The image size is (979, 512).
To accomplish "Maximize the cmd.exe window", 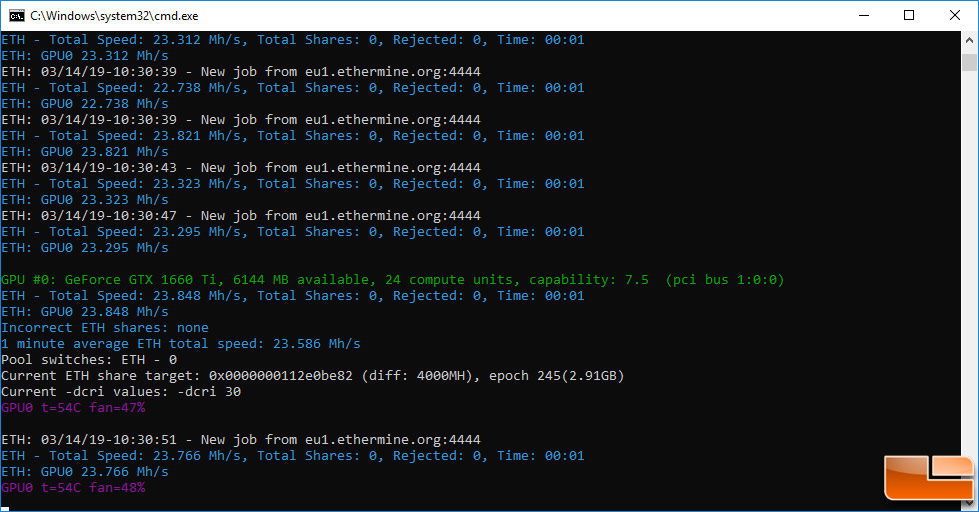I will [x=909, y=16].
